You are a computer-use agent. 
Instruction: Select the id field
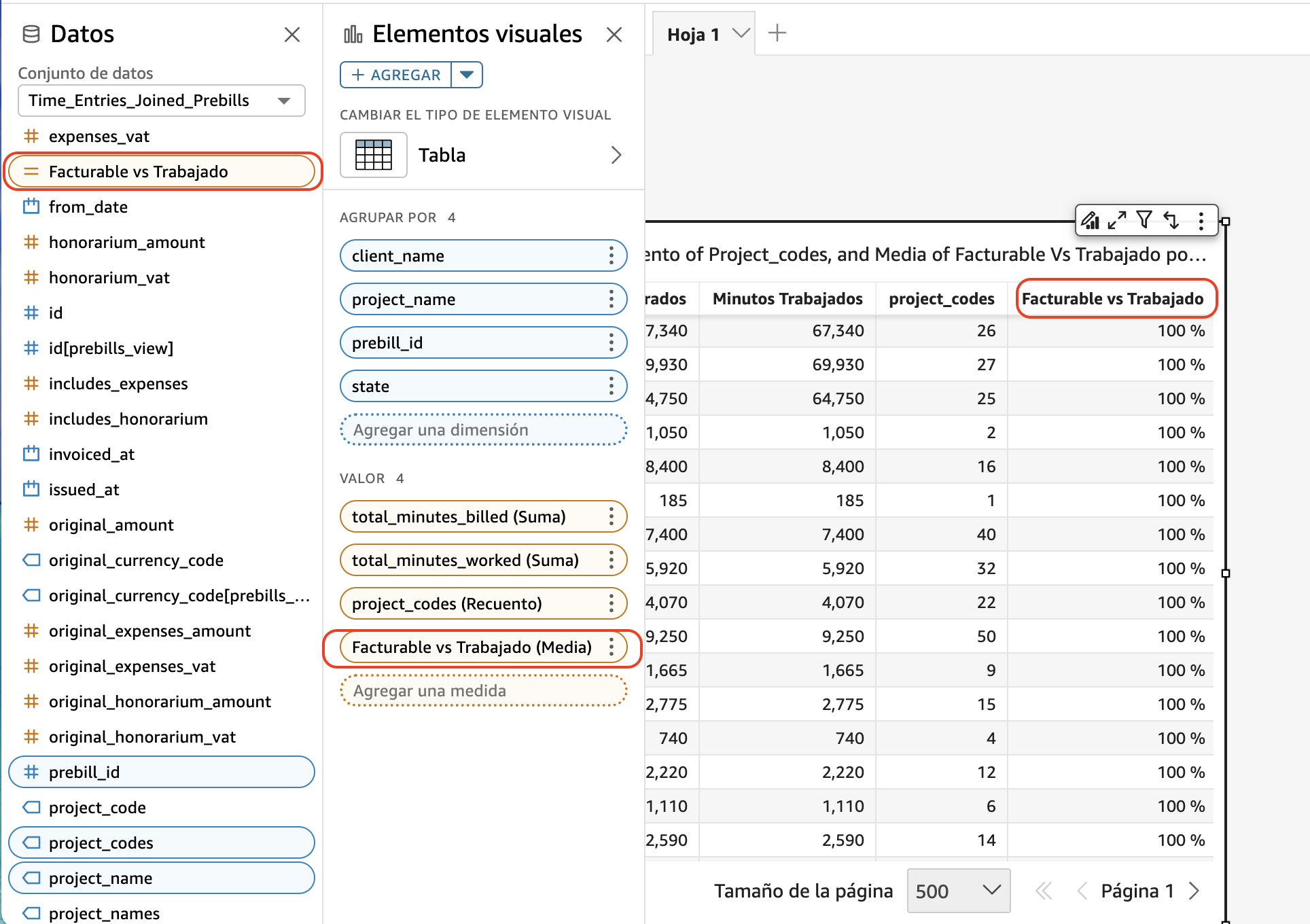pos(162,313)
